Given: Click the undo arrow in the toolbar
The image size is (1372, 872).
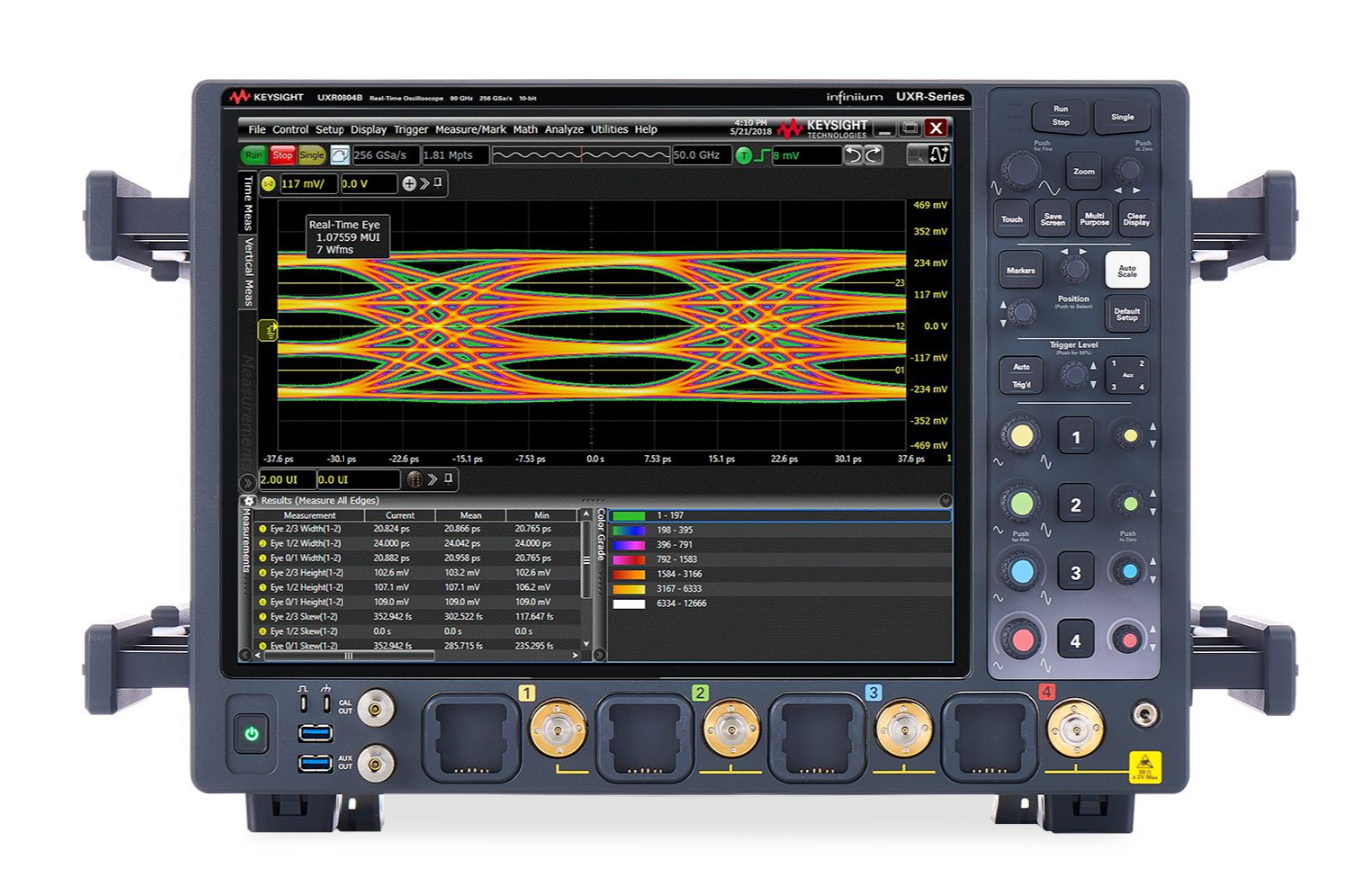Looking at the screenshot, I should (x=855, y=156).
